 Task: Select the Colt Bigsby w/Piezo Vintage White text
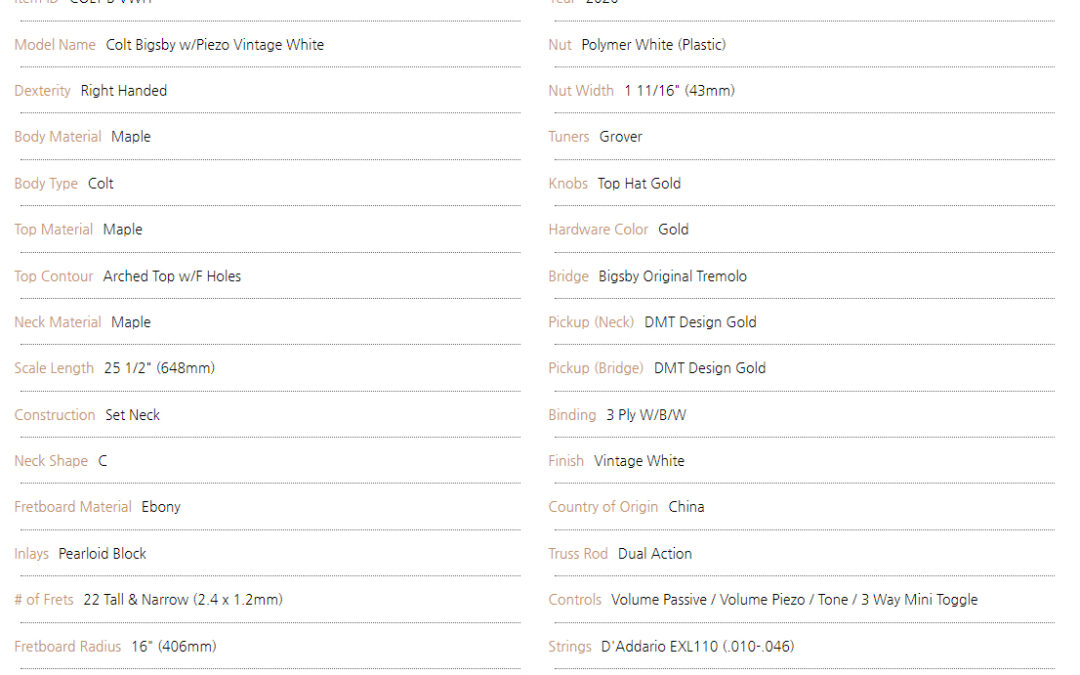click(215, 45)
